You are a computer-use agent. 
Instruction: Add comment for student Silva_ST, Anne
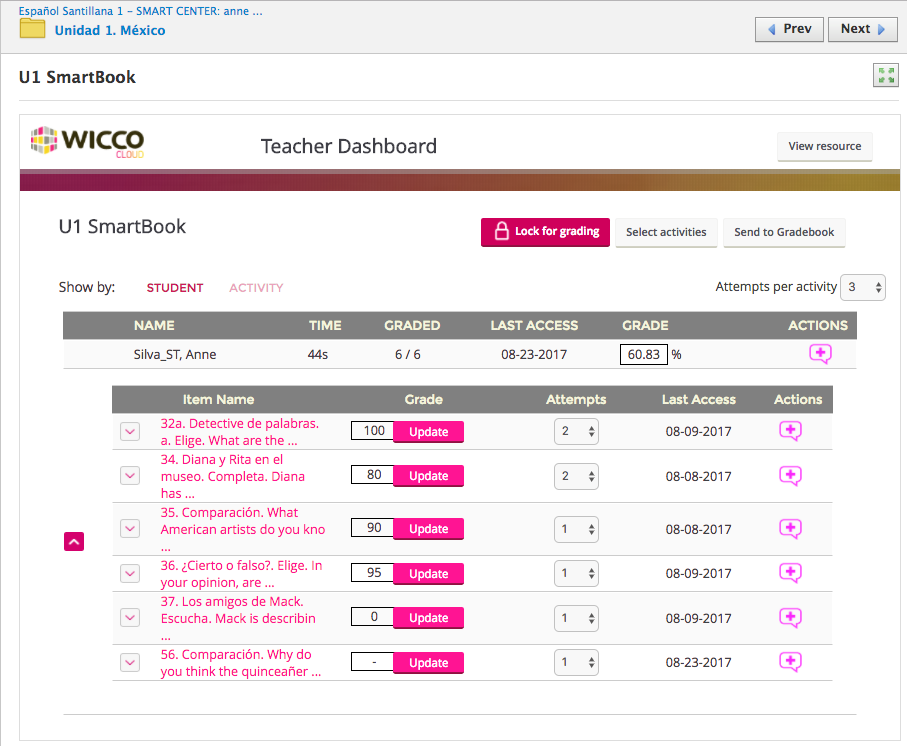pos(820,353)
